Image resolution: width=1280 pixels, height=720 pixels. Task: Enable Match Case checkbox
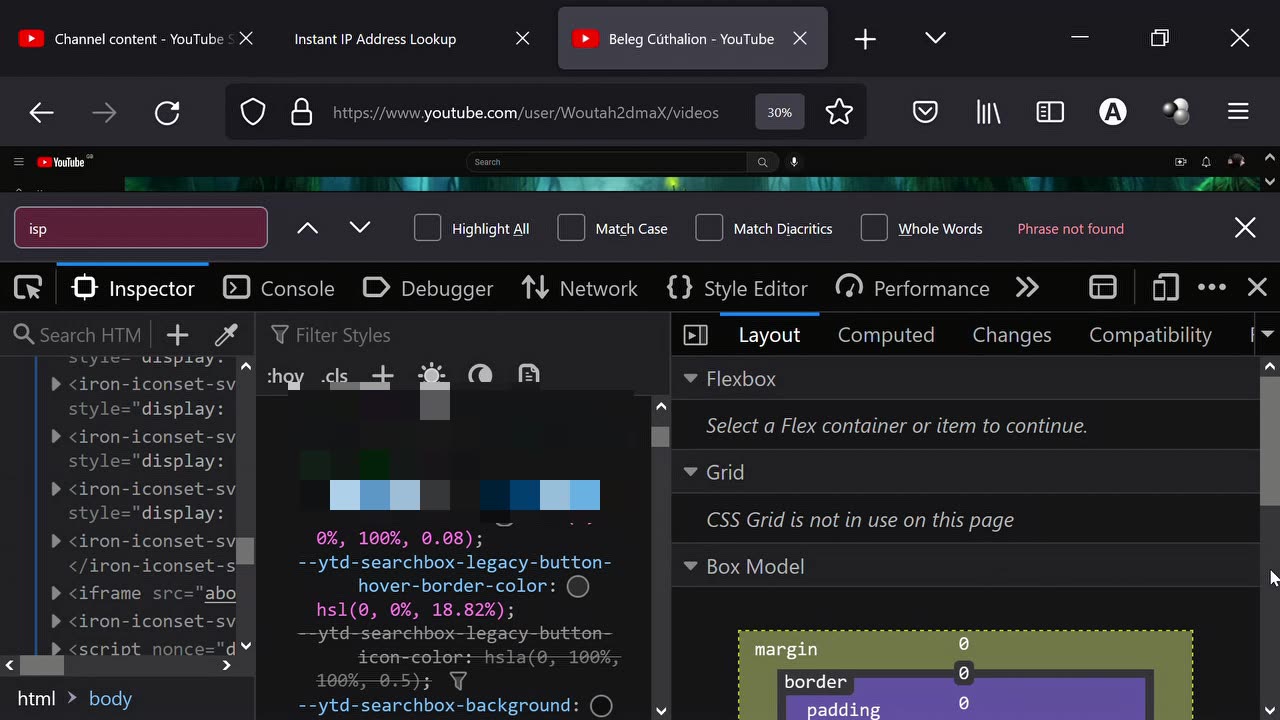[571, 228]
